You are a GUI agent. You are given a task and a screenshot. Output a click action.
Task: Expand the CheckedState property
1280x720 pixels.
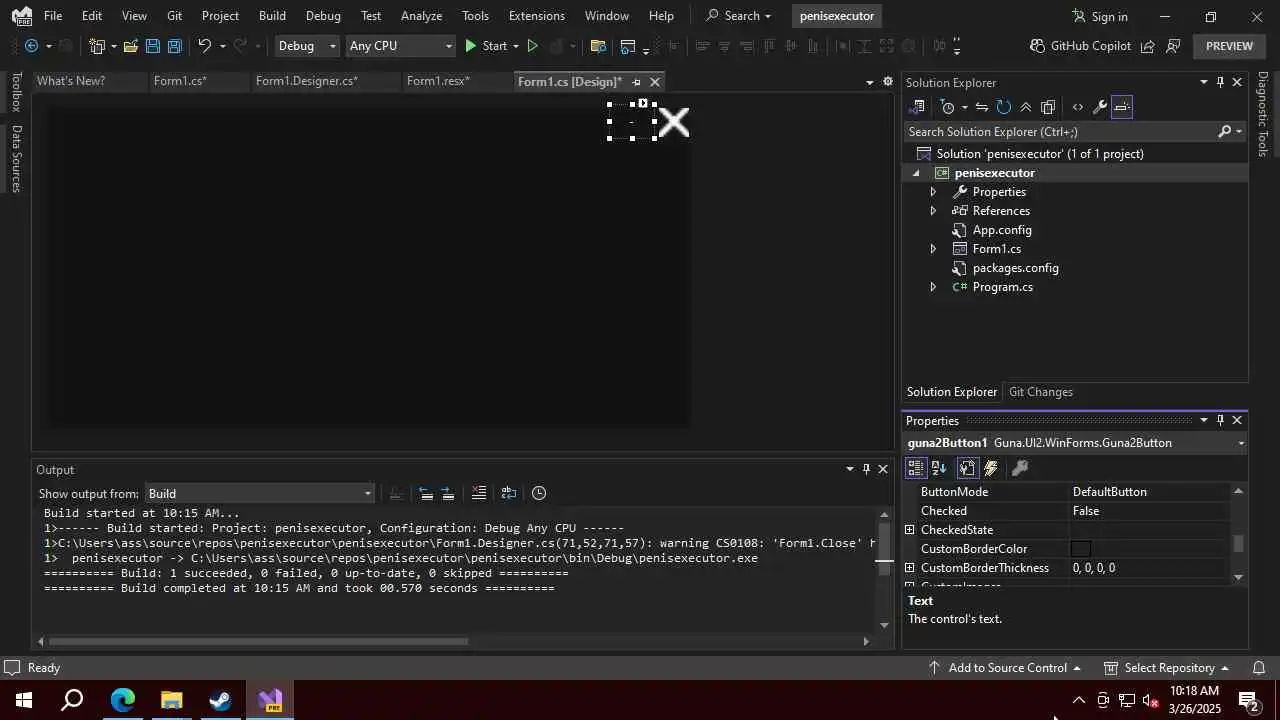[x=910, y=530]
